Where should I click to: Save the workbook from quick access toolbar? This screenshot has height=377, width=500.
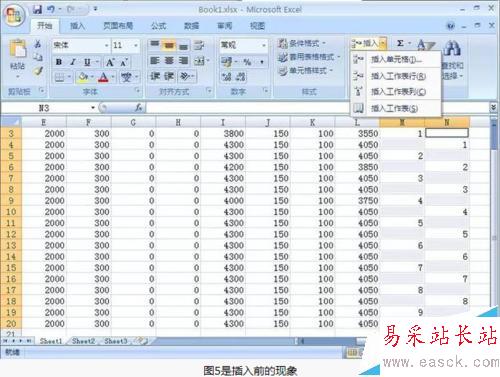pos(37,10)
